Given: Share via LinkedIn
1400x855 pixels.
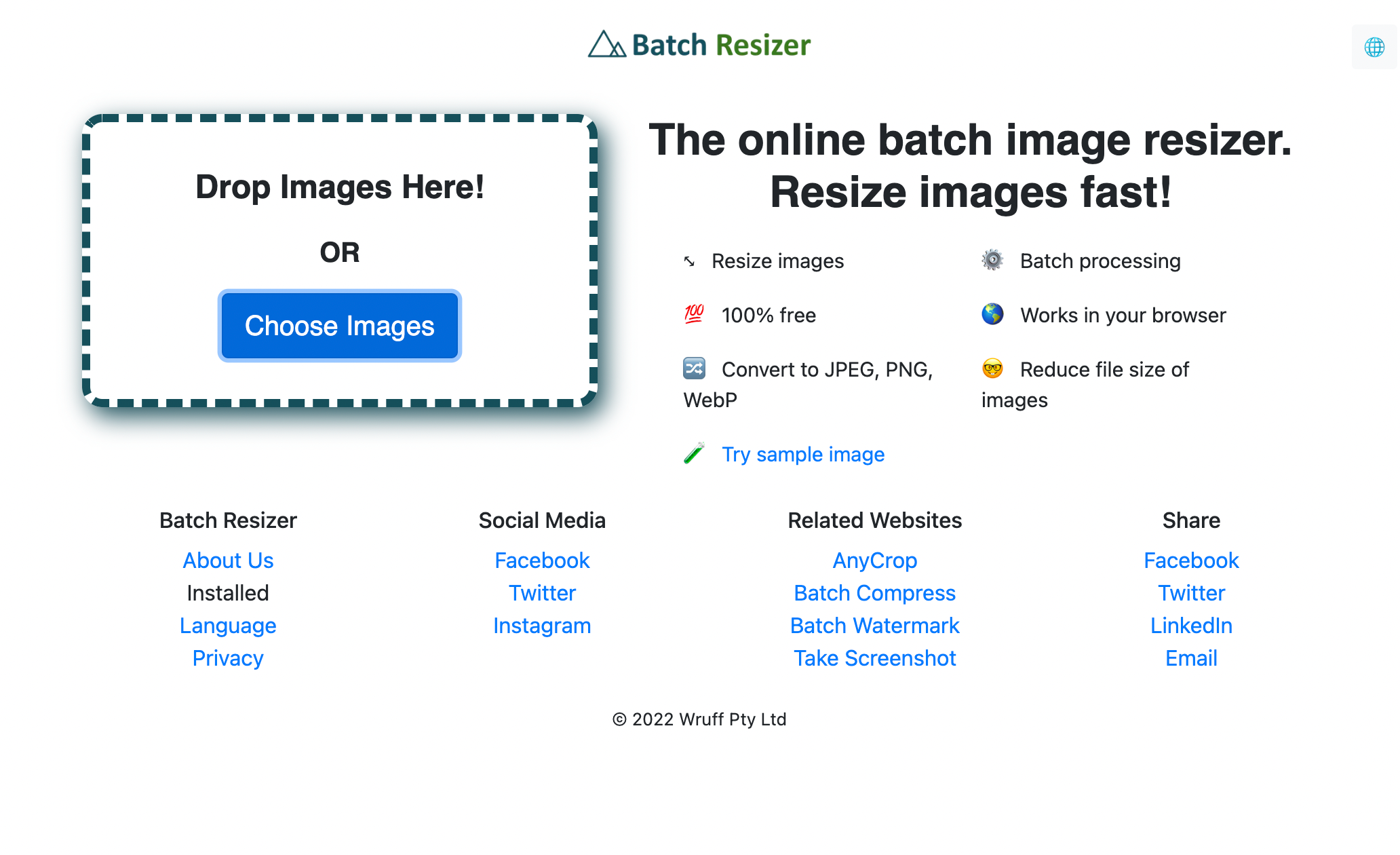Looking at the screenshot, I should coord(1191,626).
